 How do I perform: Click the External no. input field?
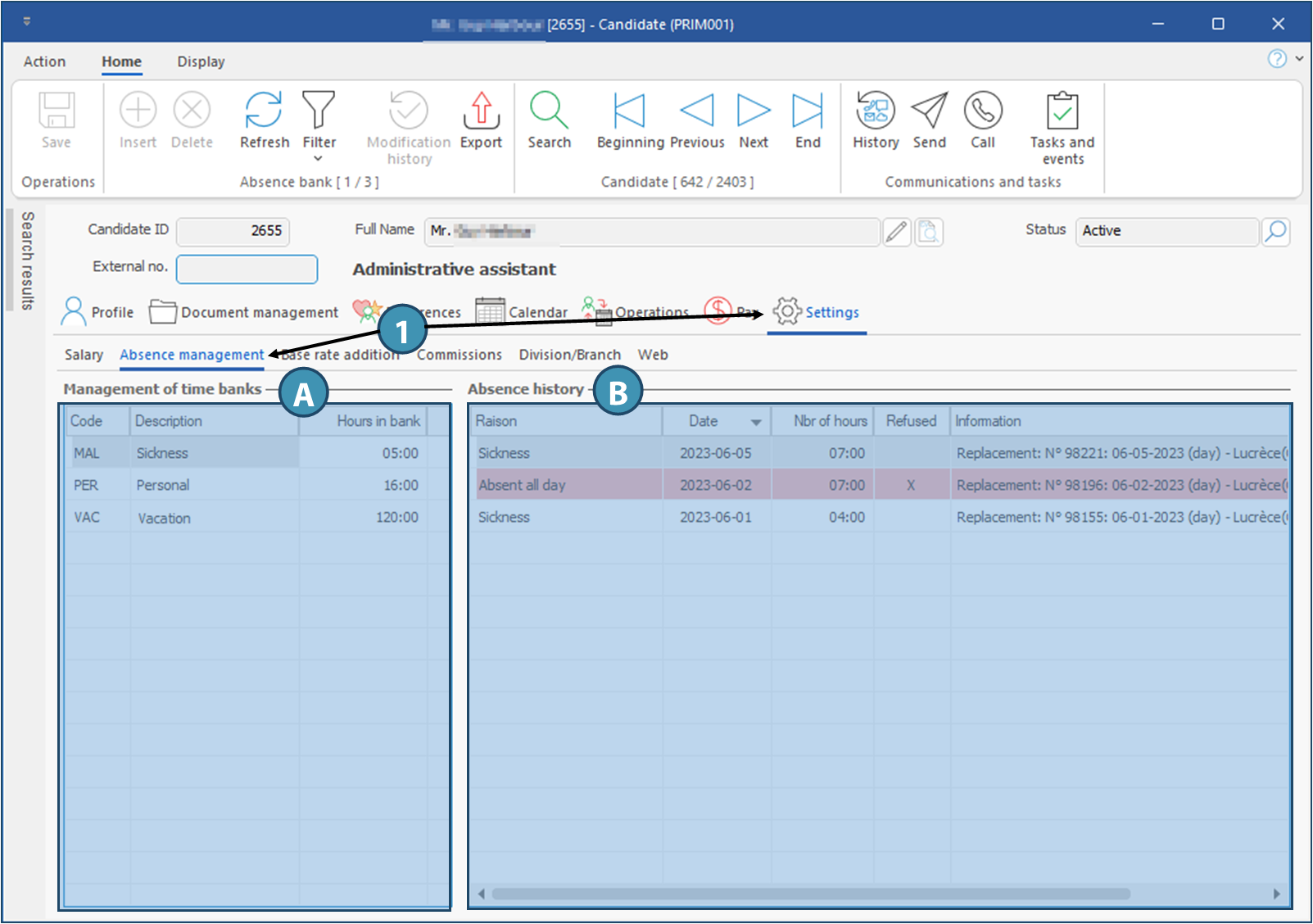tap(247, 269)
